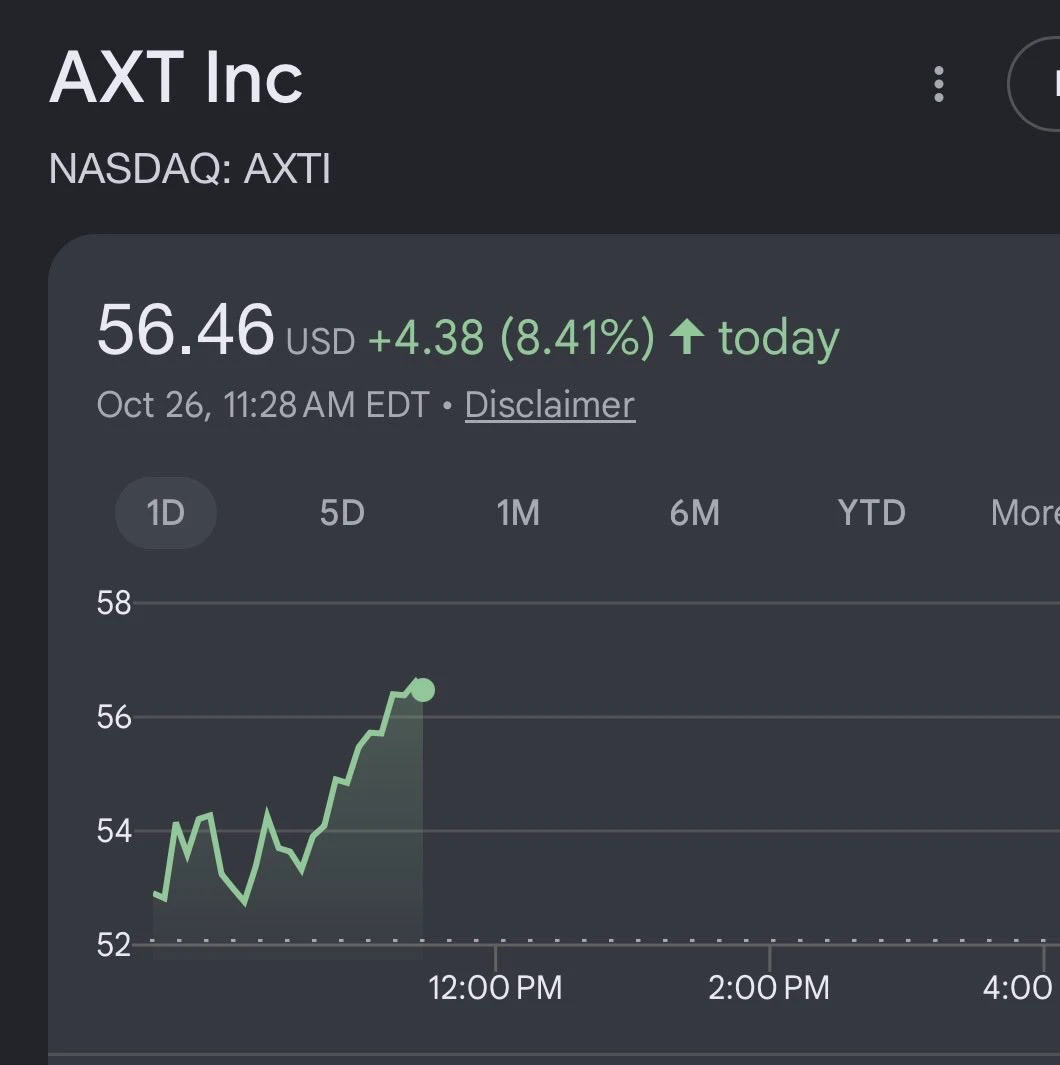Show the 6M chart range
1060x1065 pixels.
695,513
